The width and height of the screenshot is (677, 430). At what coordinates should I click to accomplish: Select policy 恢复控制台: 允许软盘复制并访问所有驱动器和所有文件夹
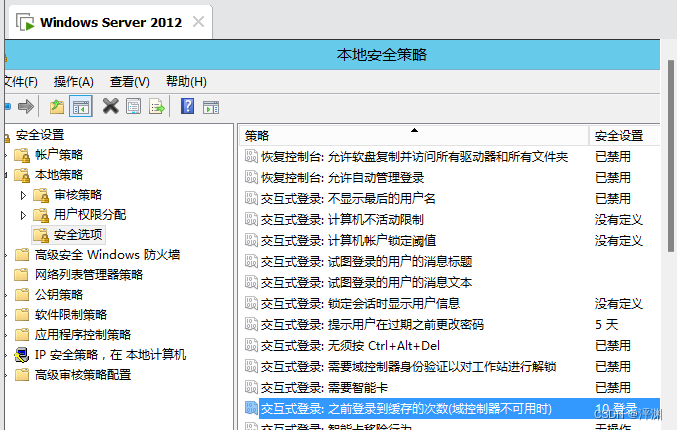[x=414, y=156]
